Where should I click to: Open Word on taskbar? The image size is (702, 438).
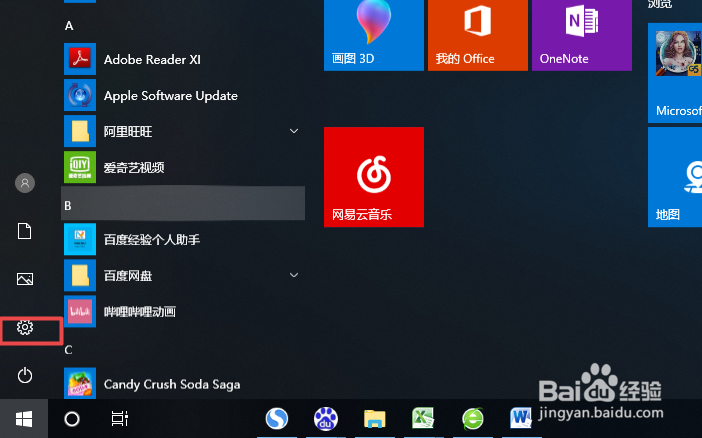click(x=521, y=419)
